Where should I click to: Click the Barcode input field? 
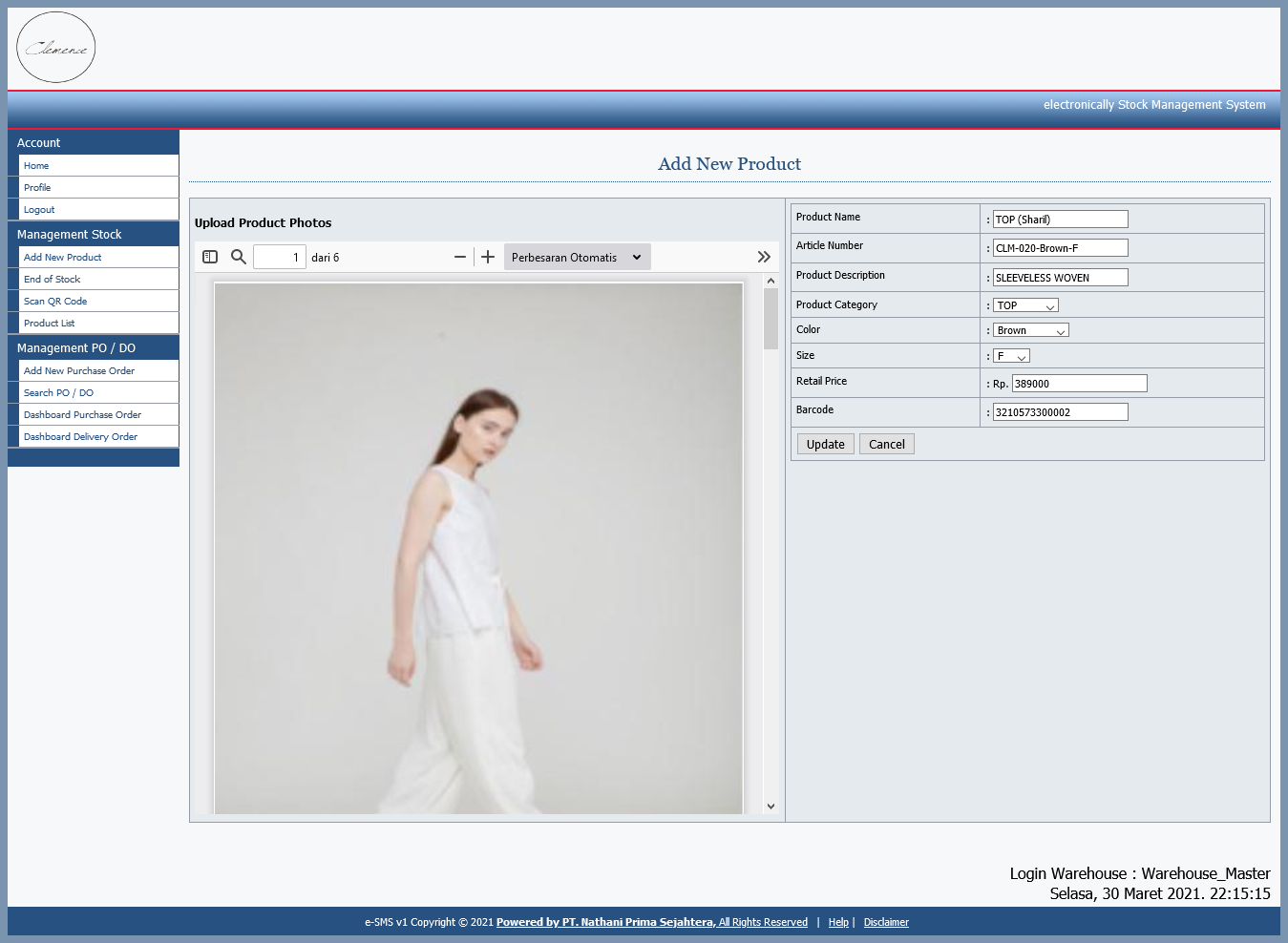point(1061,412)
